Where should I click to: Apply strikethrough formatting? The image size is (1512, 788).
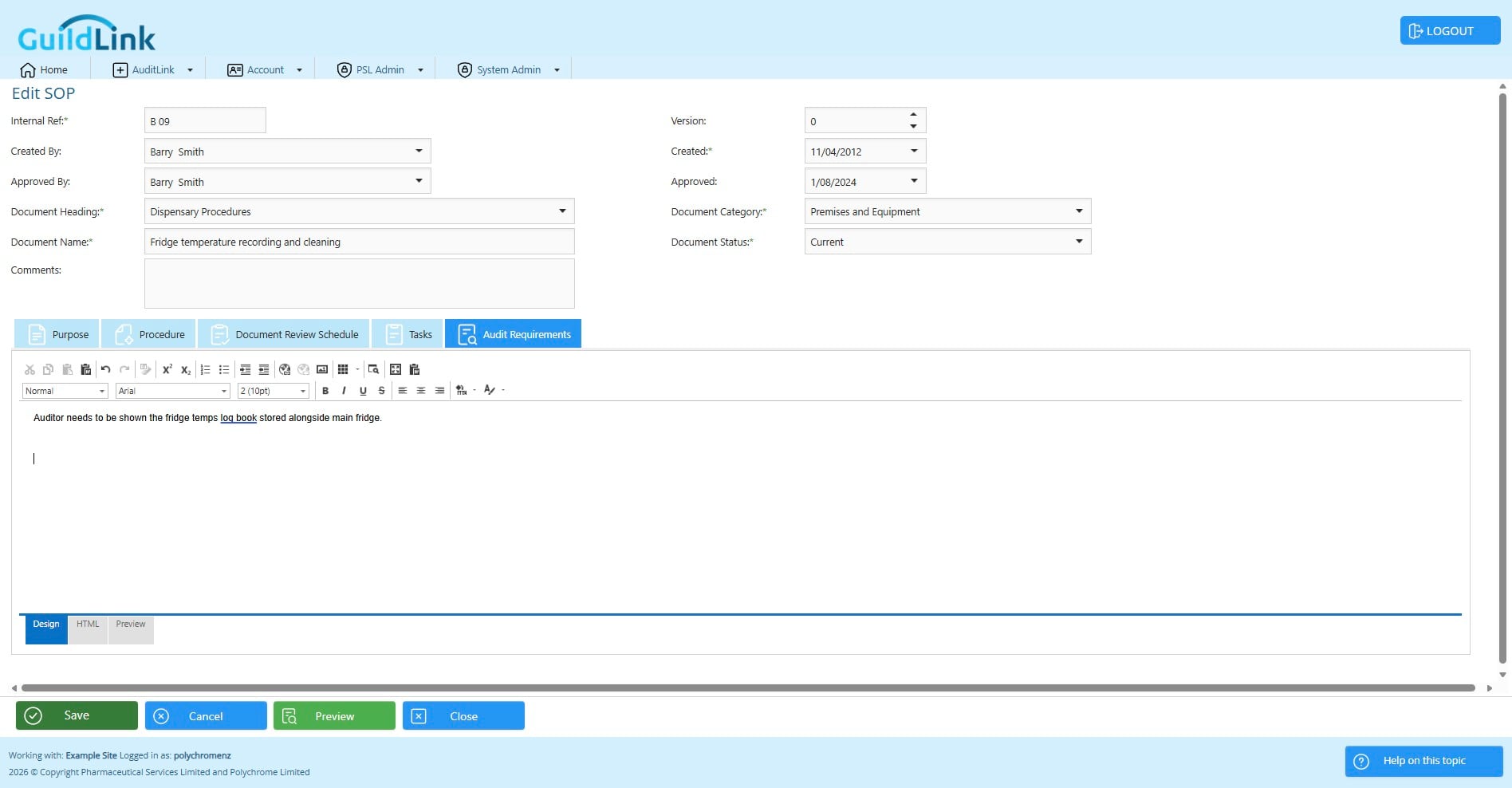(381, 391)
